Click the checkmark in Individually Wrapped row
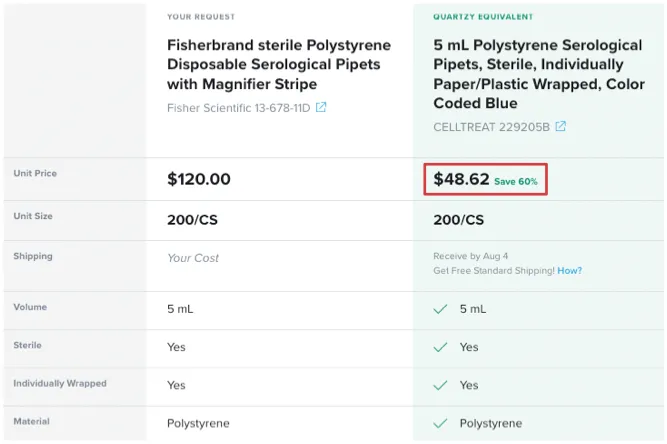The image size is (667, 444). (440, 385)
